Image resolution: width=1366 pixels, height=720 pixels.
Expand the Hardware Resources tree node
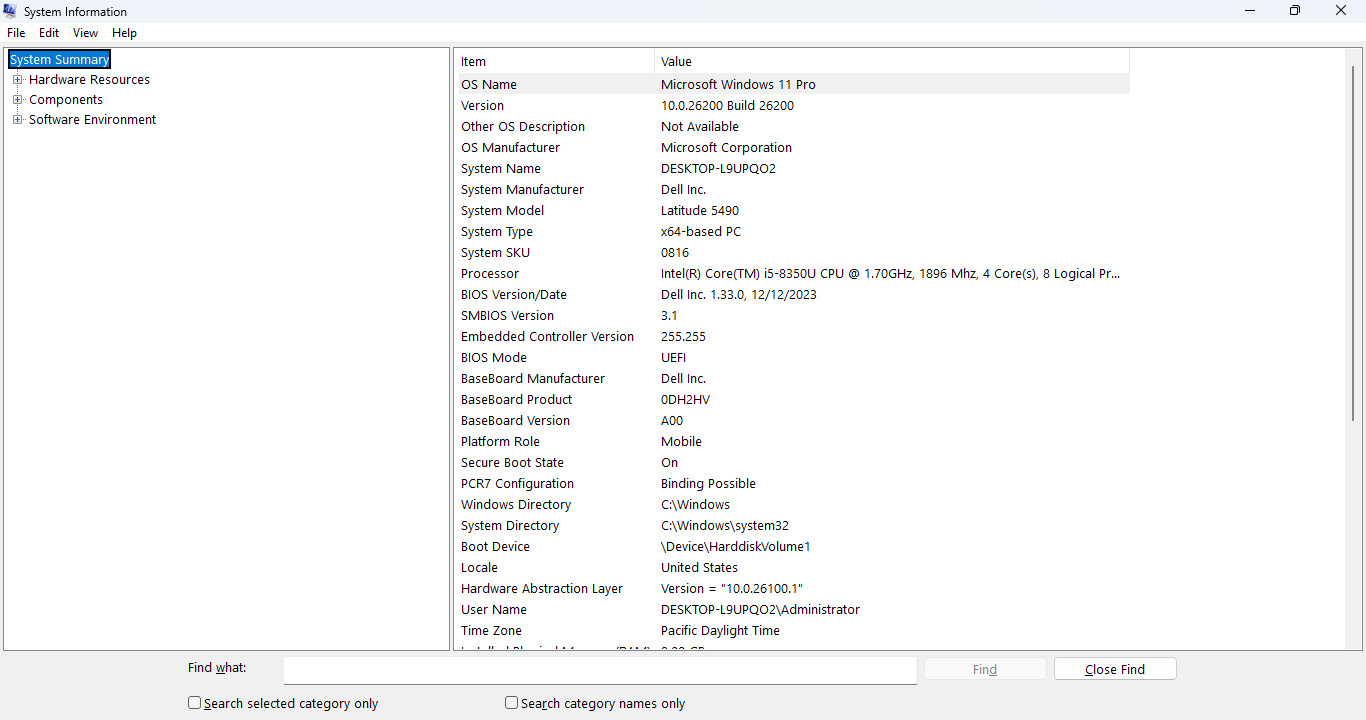17,80
